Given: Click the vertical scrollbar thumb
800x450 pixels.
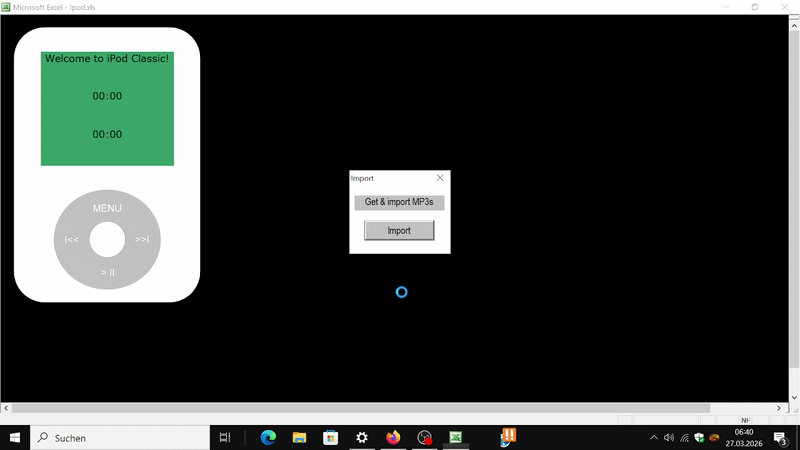Looking at the screenshot, I should [x=794, y=199].
